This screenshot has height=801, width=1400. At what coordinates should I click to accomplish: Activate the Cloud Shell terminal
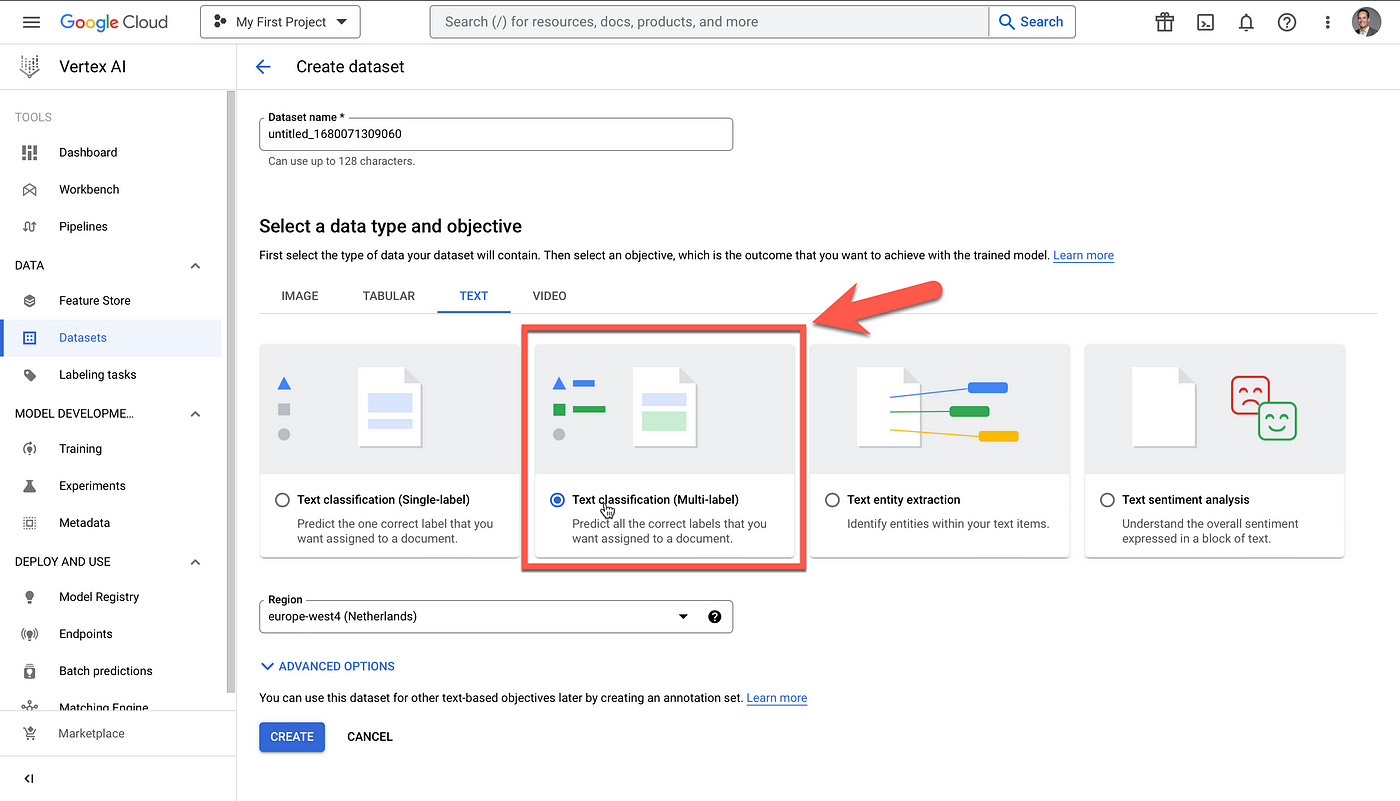[1205, 21]
